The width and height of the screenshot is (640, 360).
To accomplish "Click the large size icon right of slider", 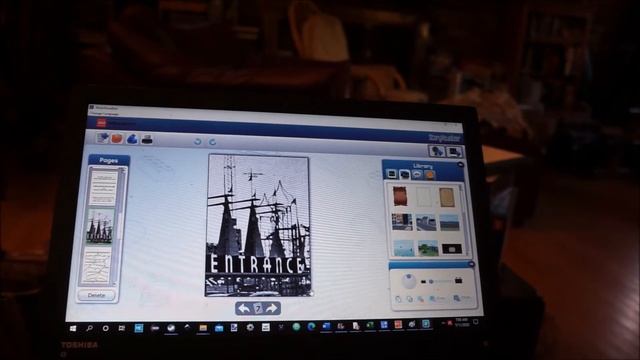I will click(459, 280).
